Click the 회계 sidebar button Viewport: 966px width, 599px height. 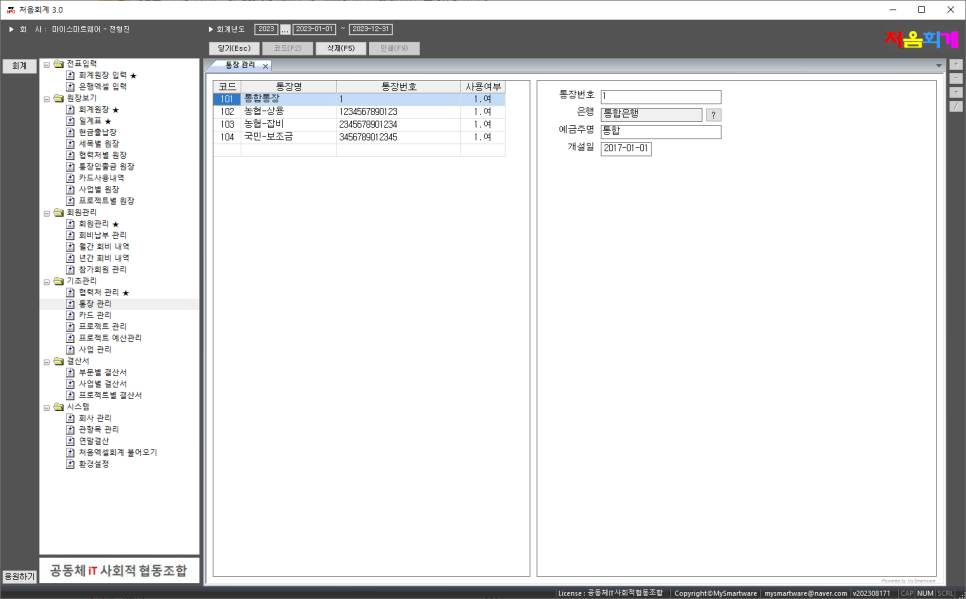coord(20,65)
